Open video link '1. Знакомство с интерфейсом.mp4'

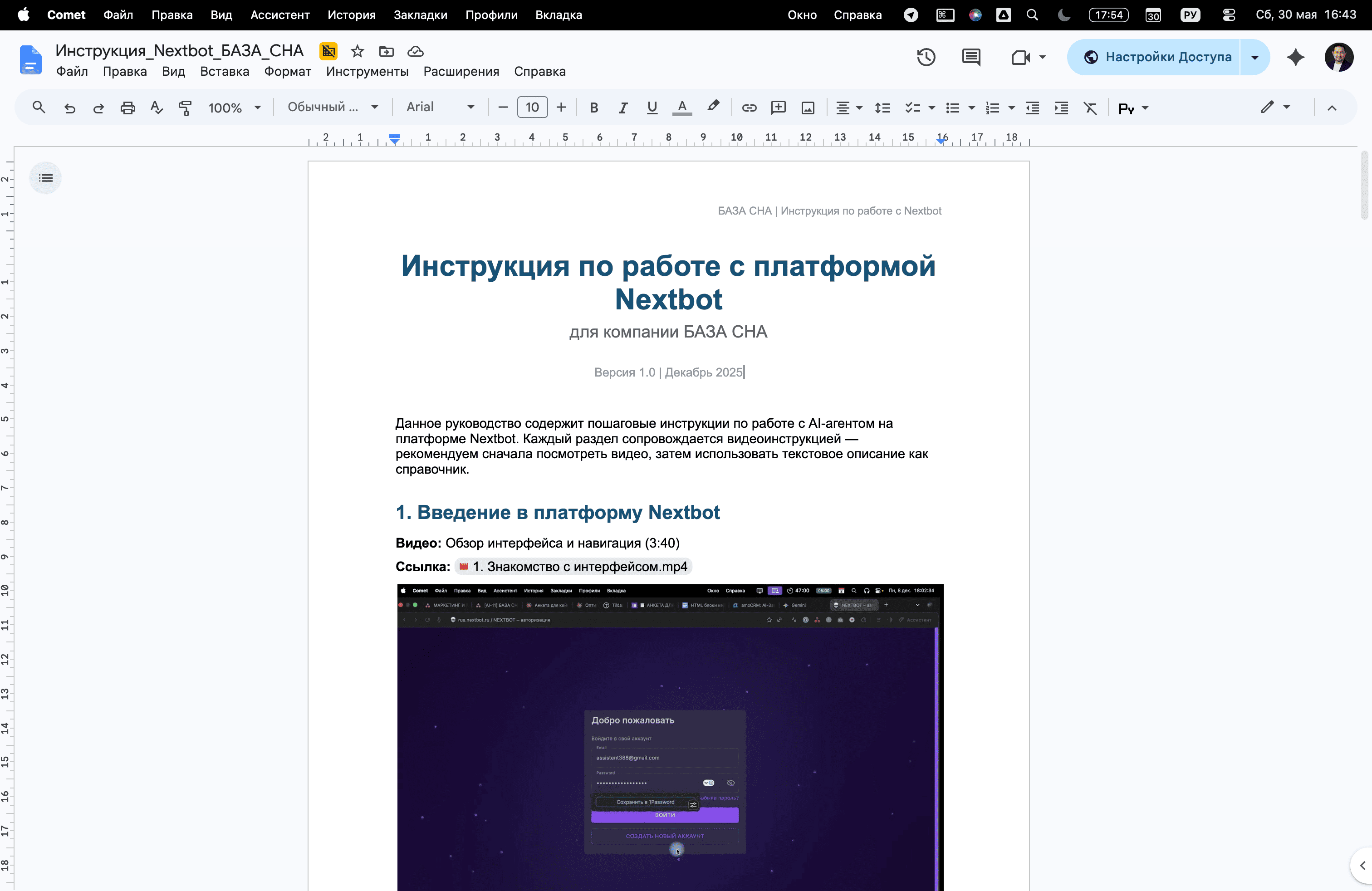coord(573,567)
